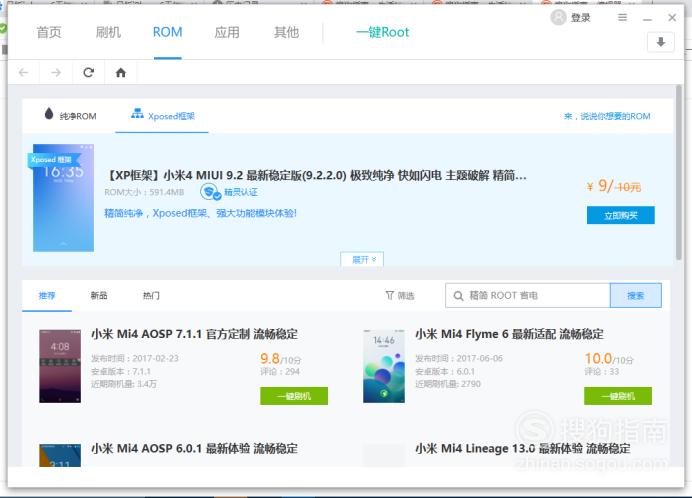Go forward with the right arrow icon
This screenshot has height=498, width=692.
coord(56,72)
